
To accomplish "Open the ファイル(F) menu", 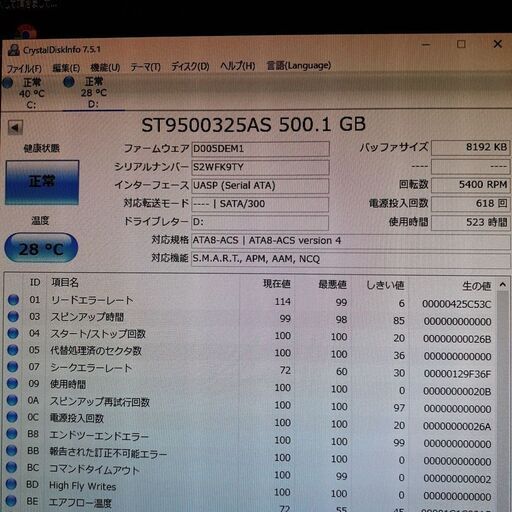I will (24, 69).
